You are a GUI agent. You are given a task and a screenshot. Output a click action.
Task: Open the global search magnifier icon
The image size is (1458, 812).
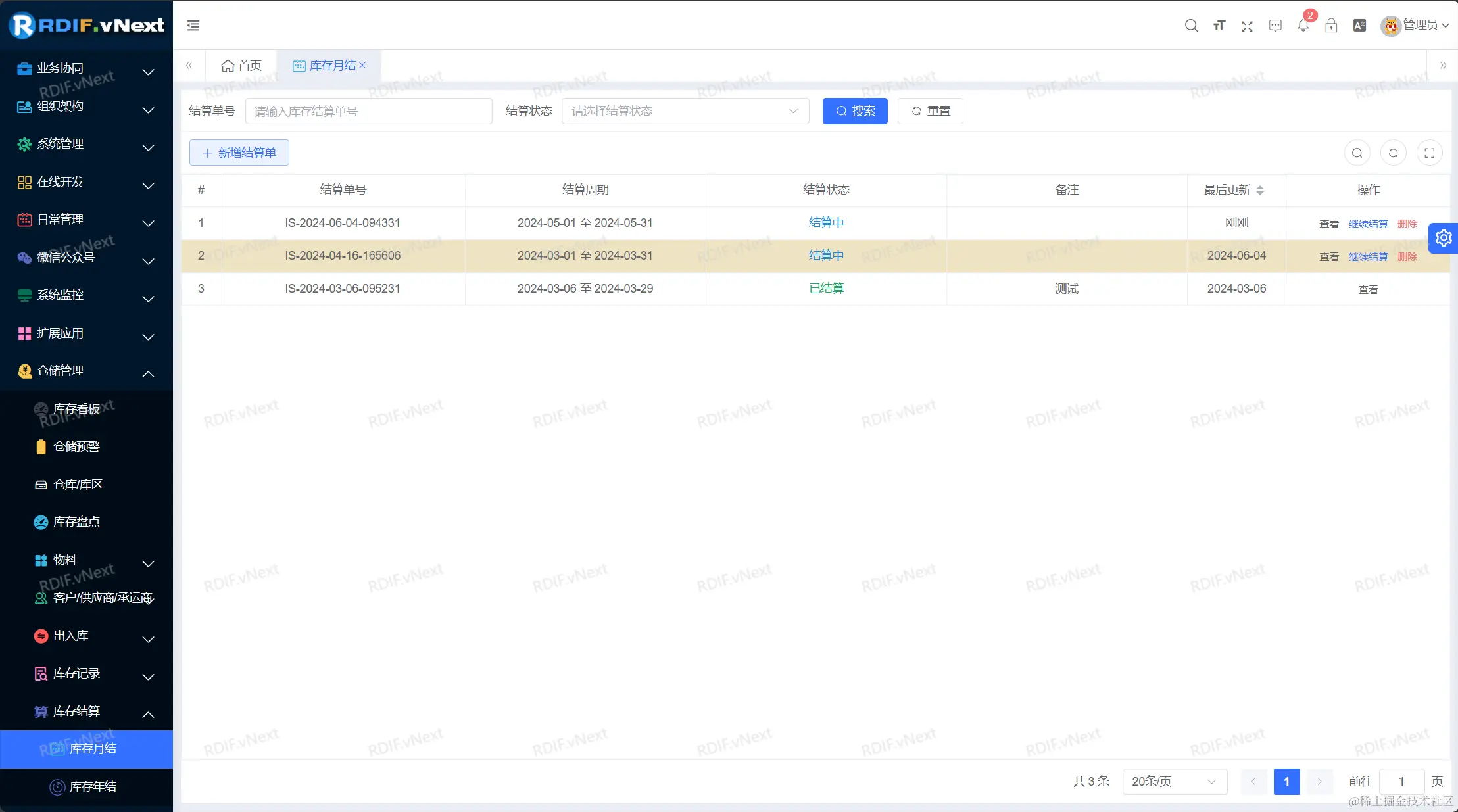click(x=1191, y=26)
